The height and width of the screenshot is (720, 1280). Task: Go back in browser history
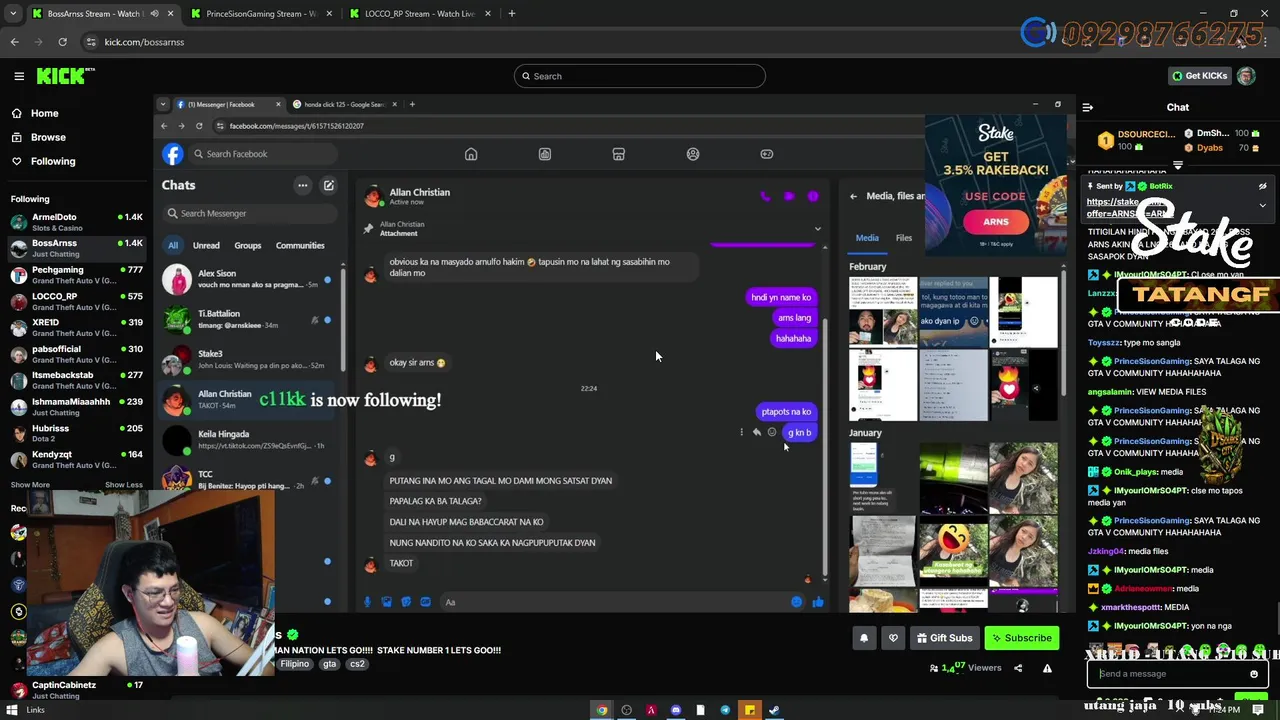(14, 42)
